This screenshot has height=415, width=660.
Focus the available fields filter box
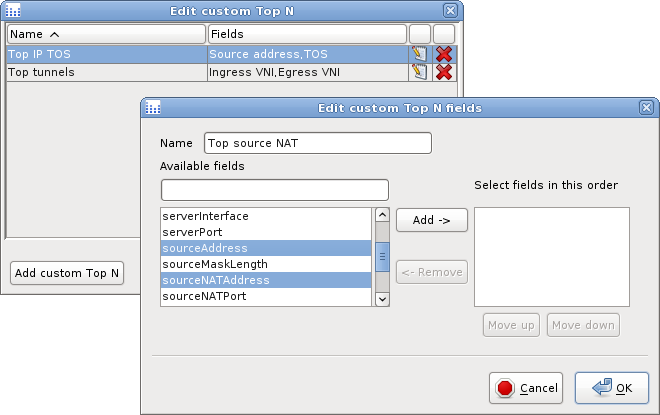[274, 190]
